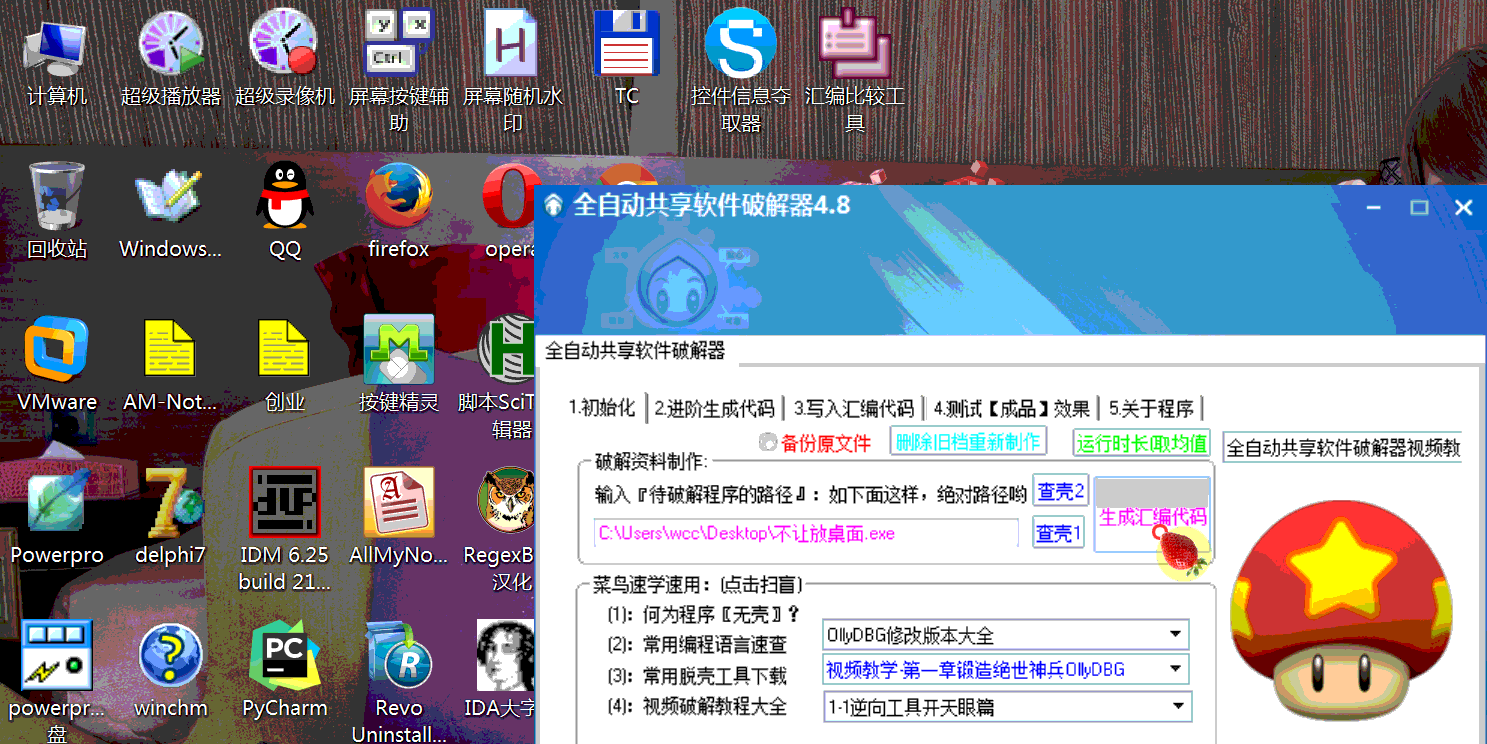Launch the 按键精灵 desktop icon
1487x744 pixels.
[399, 365]
